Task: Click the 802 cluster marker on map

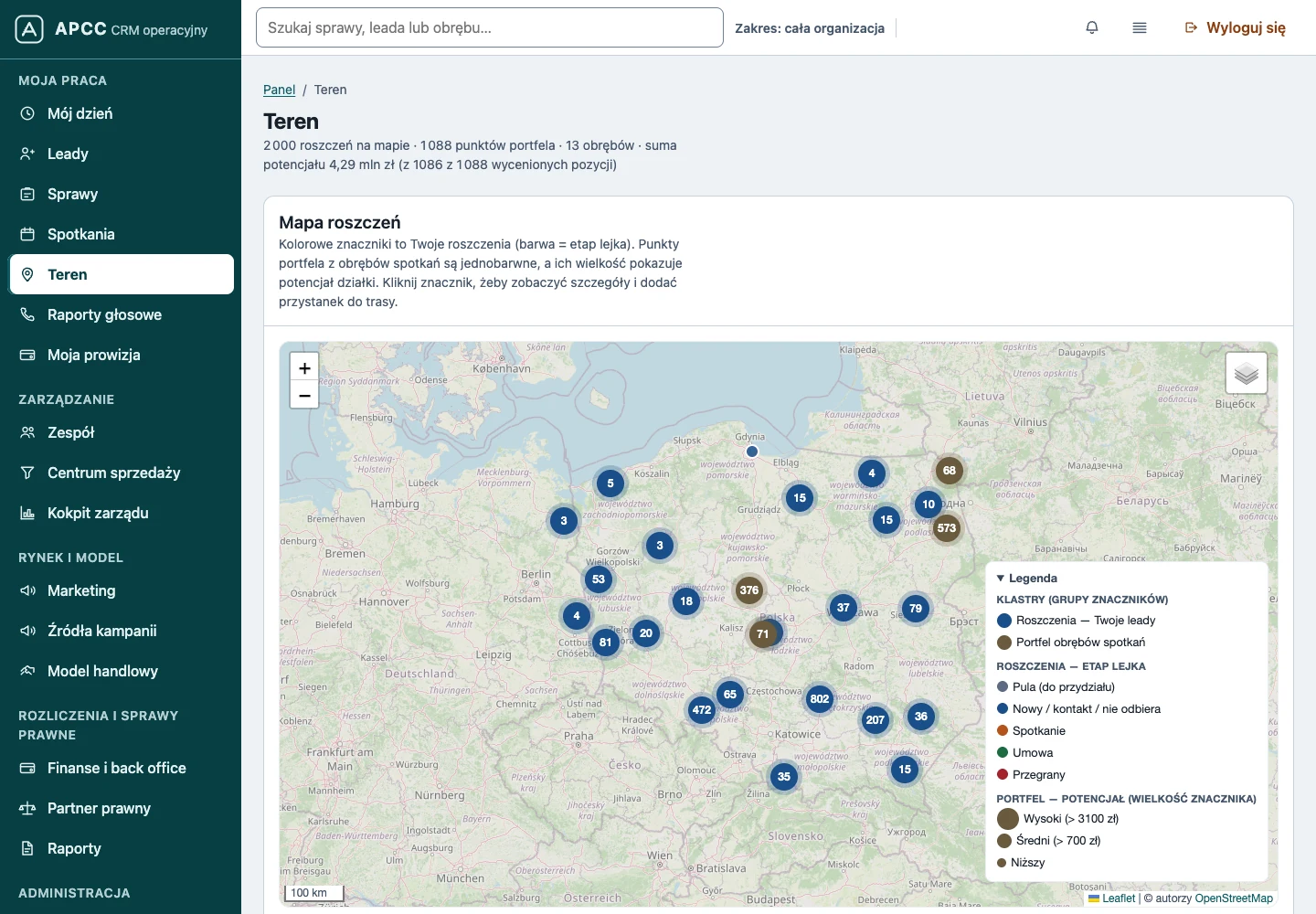Action: coord(820,699)
